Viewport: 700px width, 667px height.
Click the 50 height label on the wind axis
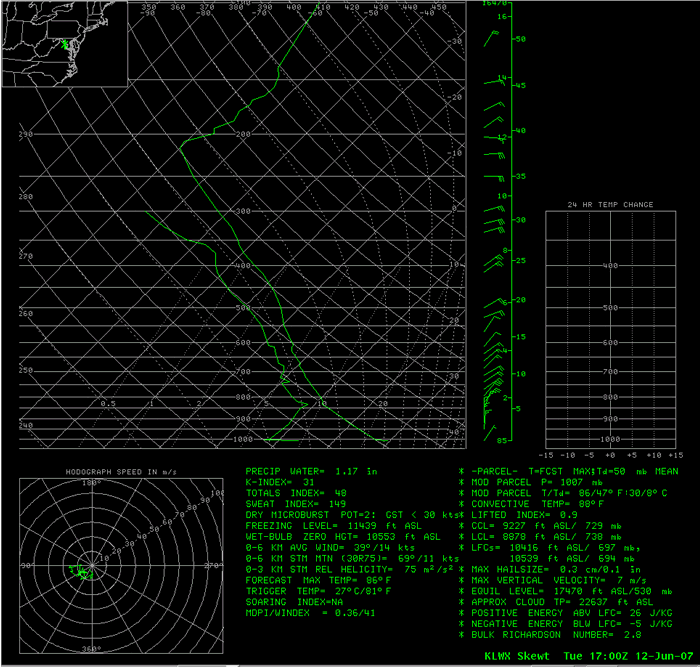tap(521, 39)
